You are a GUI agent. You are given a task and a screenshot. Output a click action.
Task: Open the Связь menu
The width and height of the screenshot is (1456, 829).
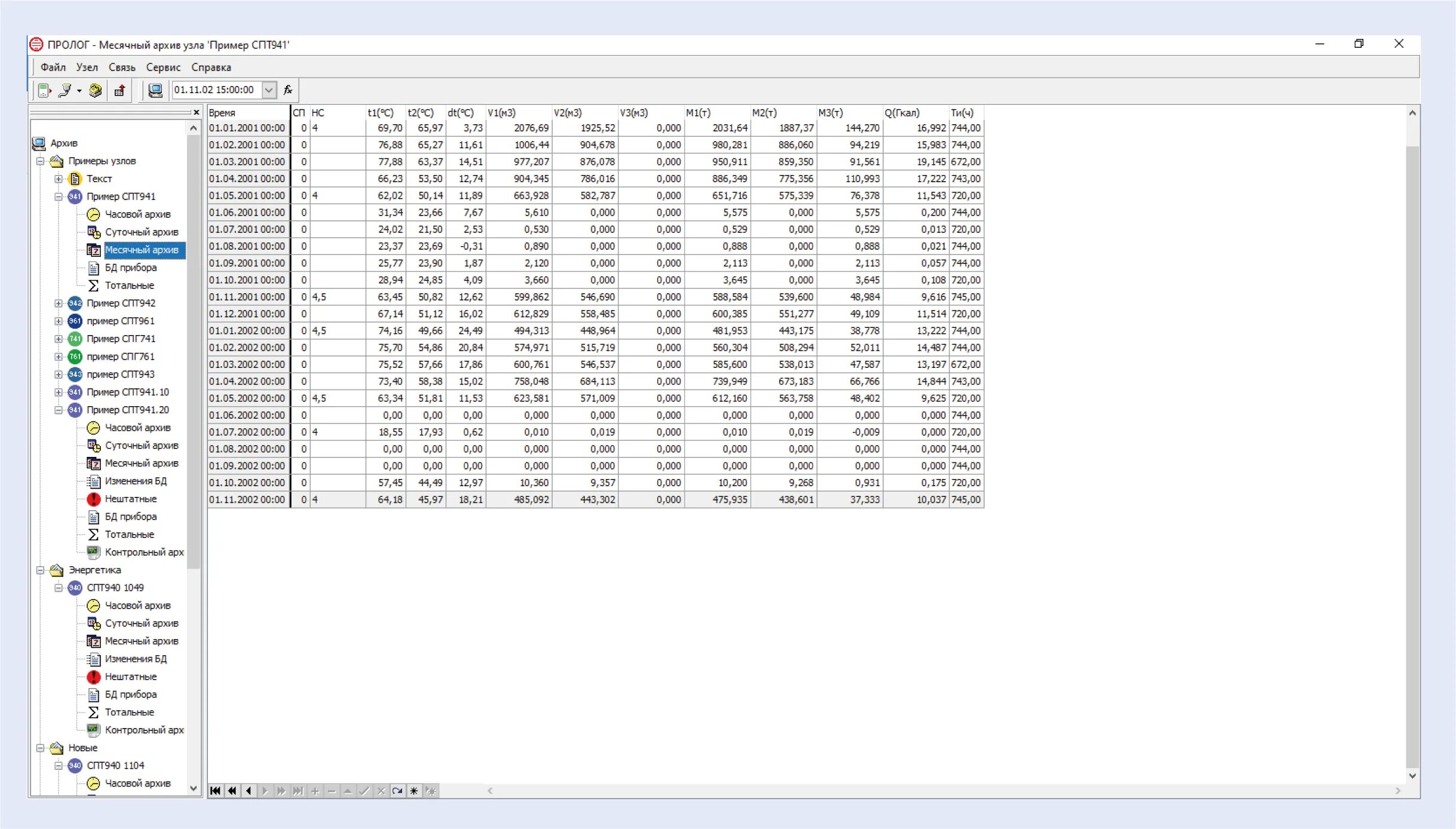[x=122, y=67]
